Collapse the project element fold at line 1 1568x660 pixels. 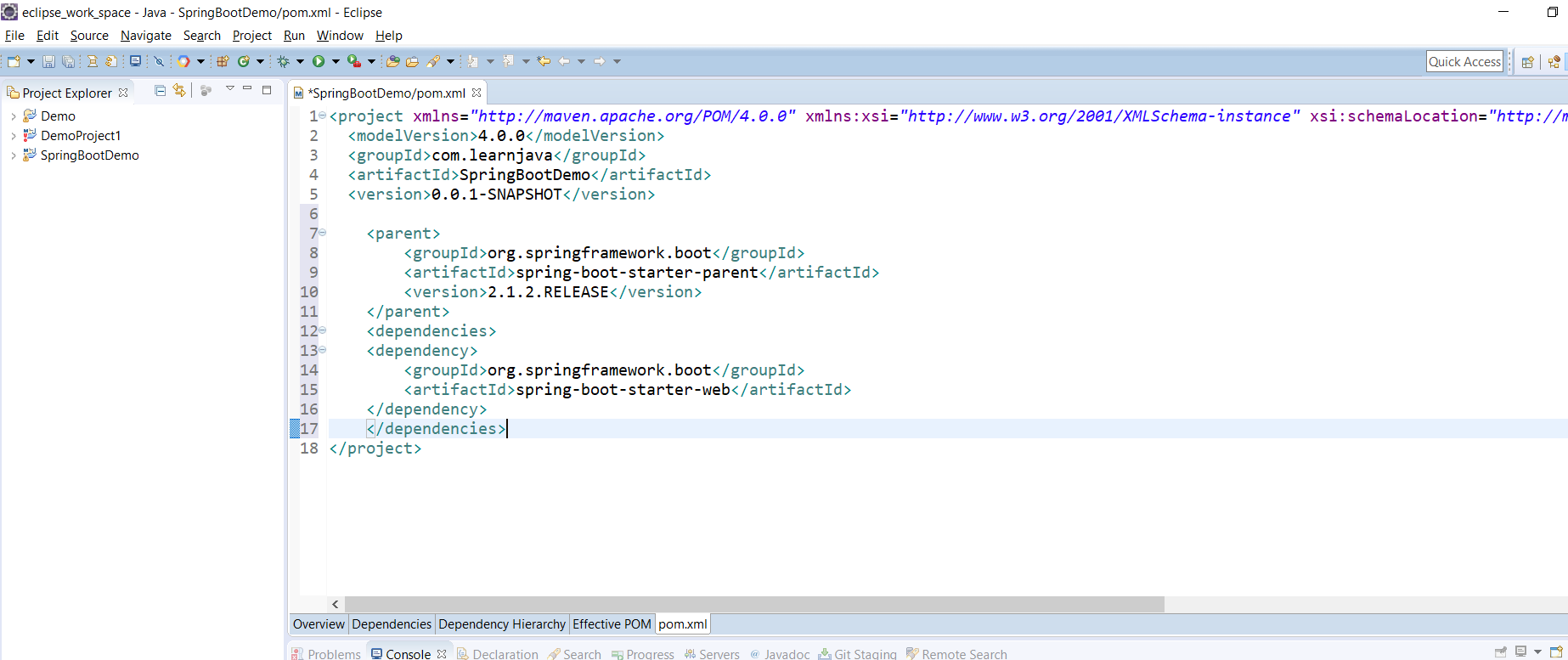click(323, 116)
